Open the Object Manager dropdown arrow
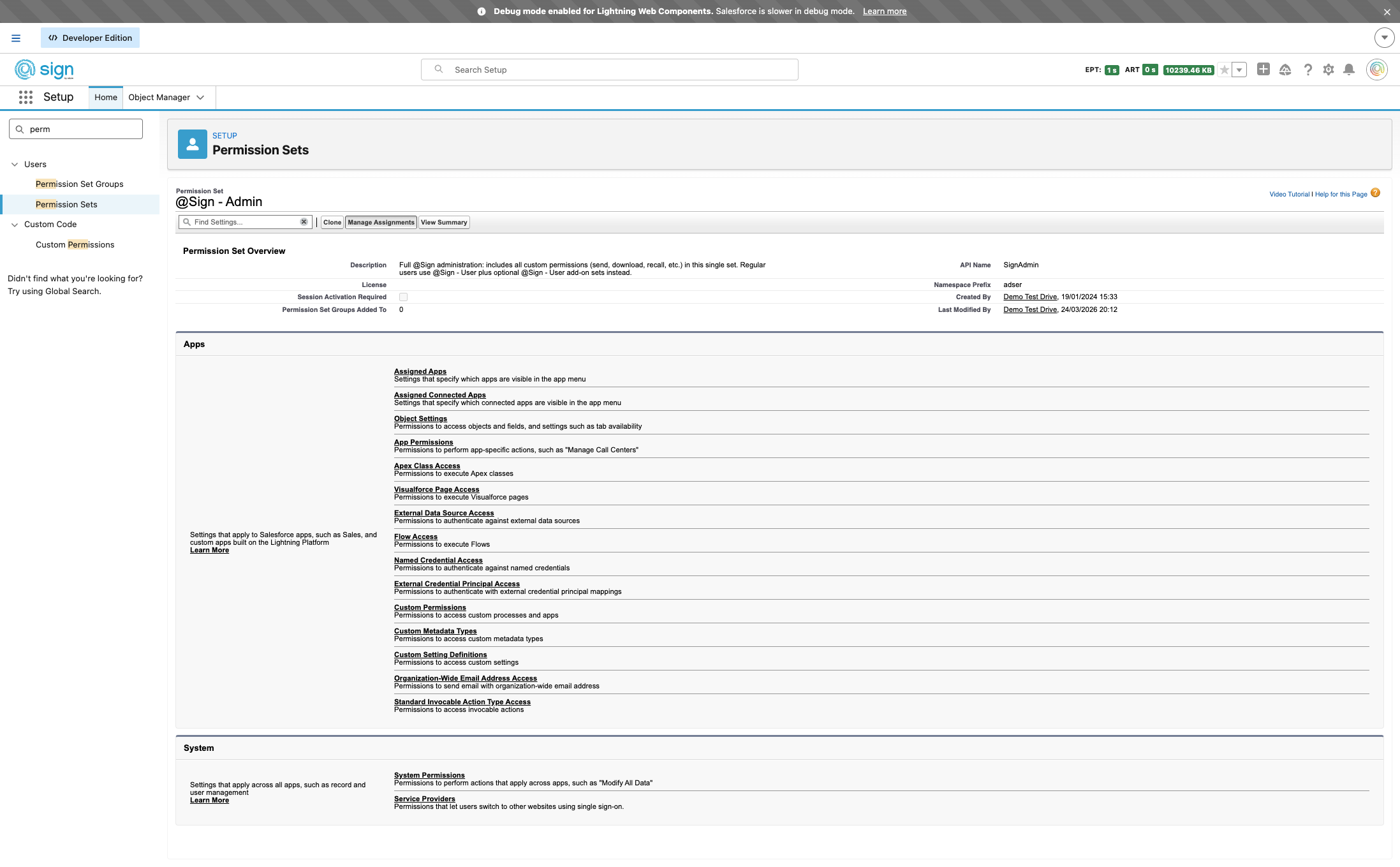Image resolution: width=1400 pixels, height=867 pixels. (x=200, y=98)
